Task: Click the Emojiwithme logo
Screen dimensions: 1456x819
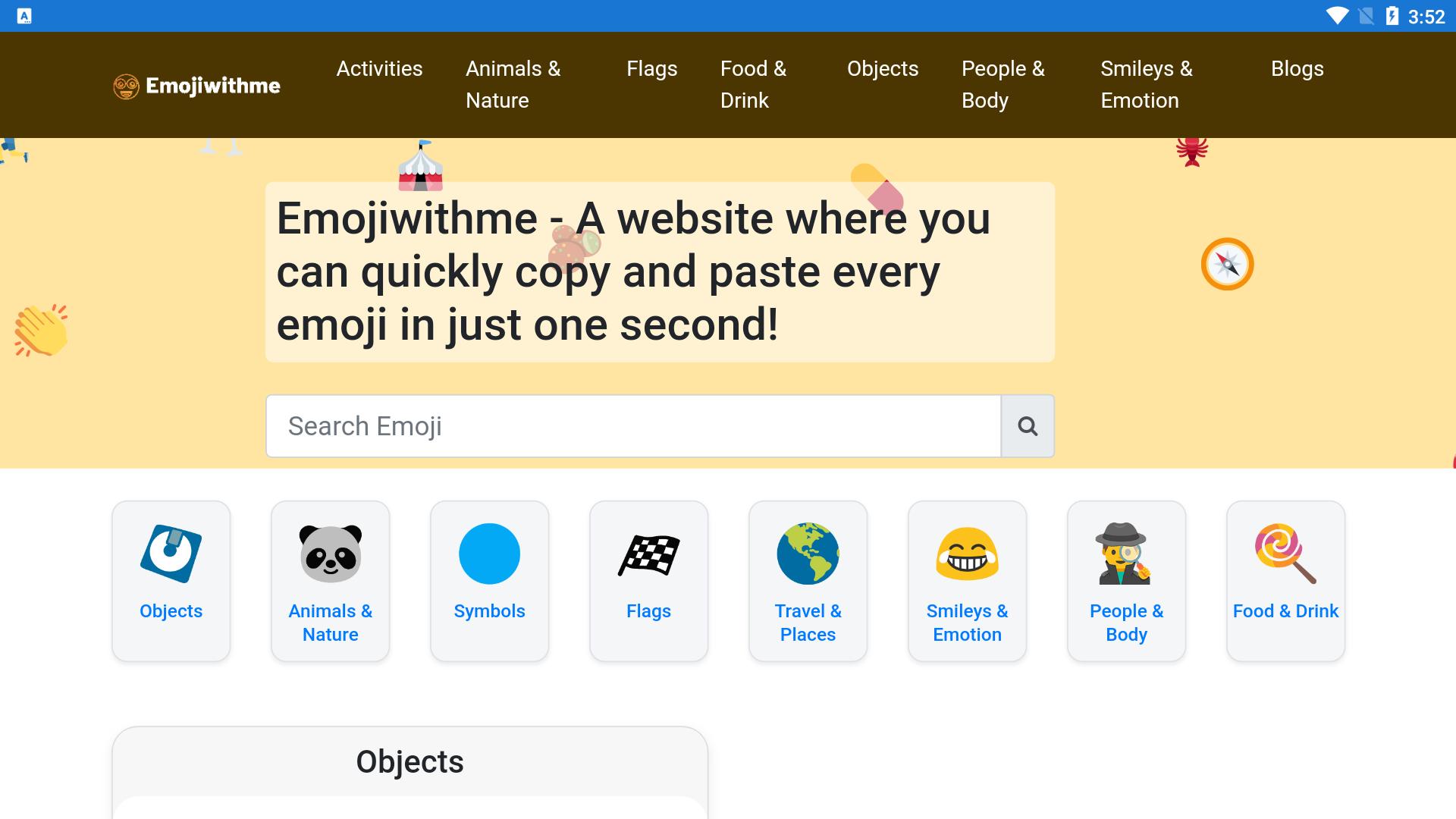Action: pyautogui.click(x=196, y=86)
